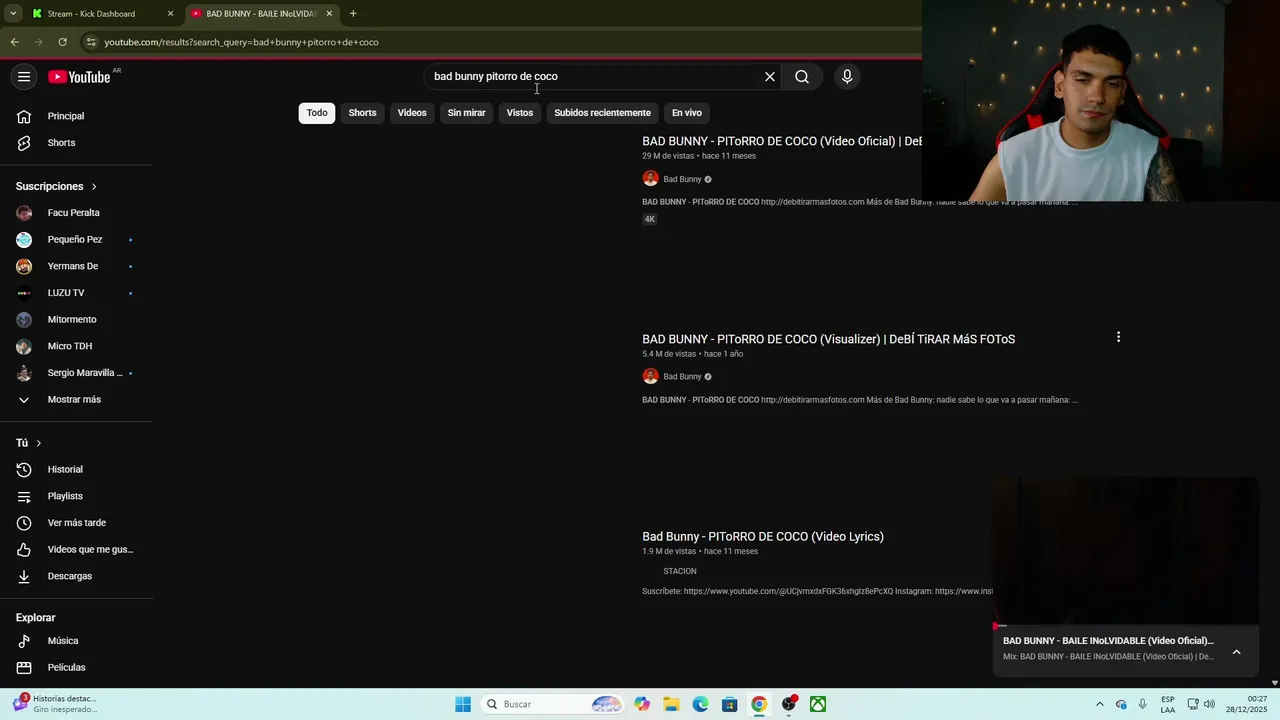The image size is (1280, 720).
Task: Open the Windows Start menu
Action: point(463,704)
